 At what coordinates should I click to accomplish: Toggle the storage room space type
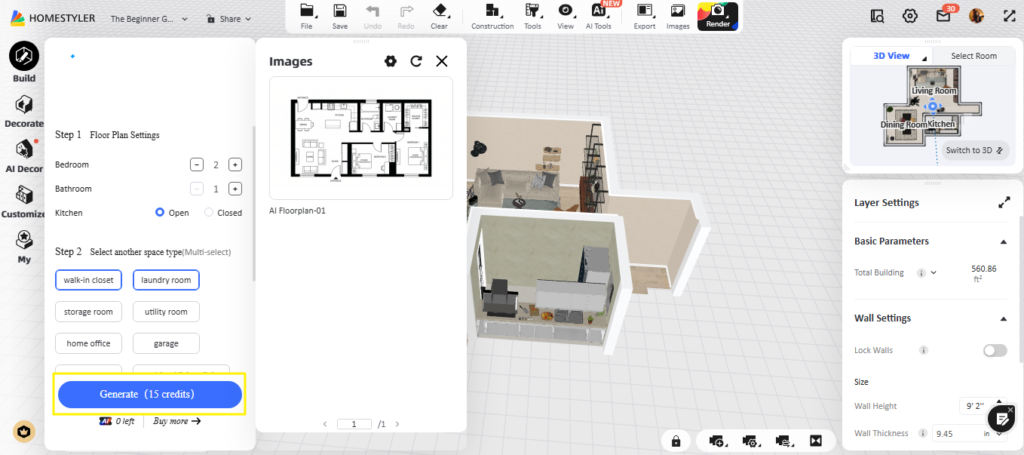tap(88, 312)
